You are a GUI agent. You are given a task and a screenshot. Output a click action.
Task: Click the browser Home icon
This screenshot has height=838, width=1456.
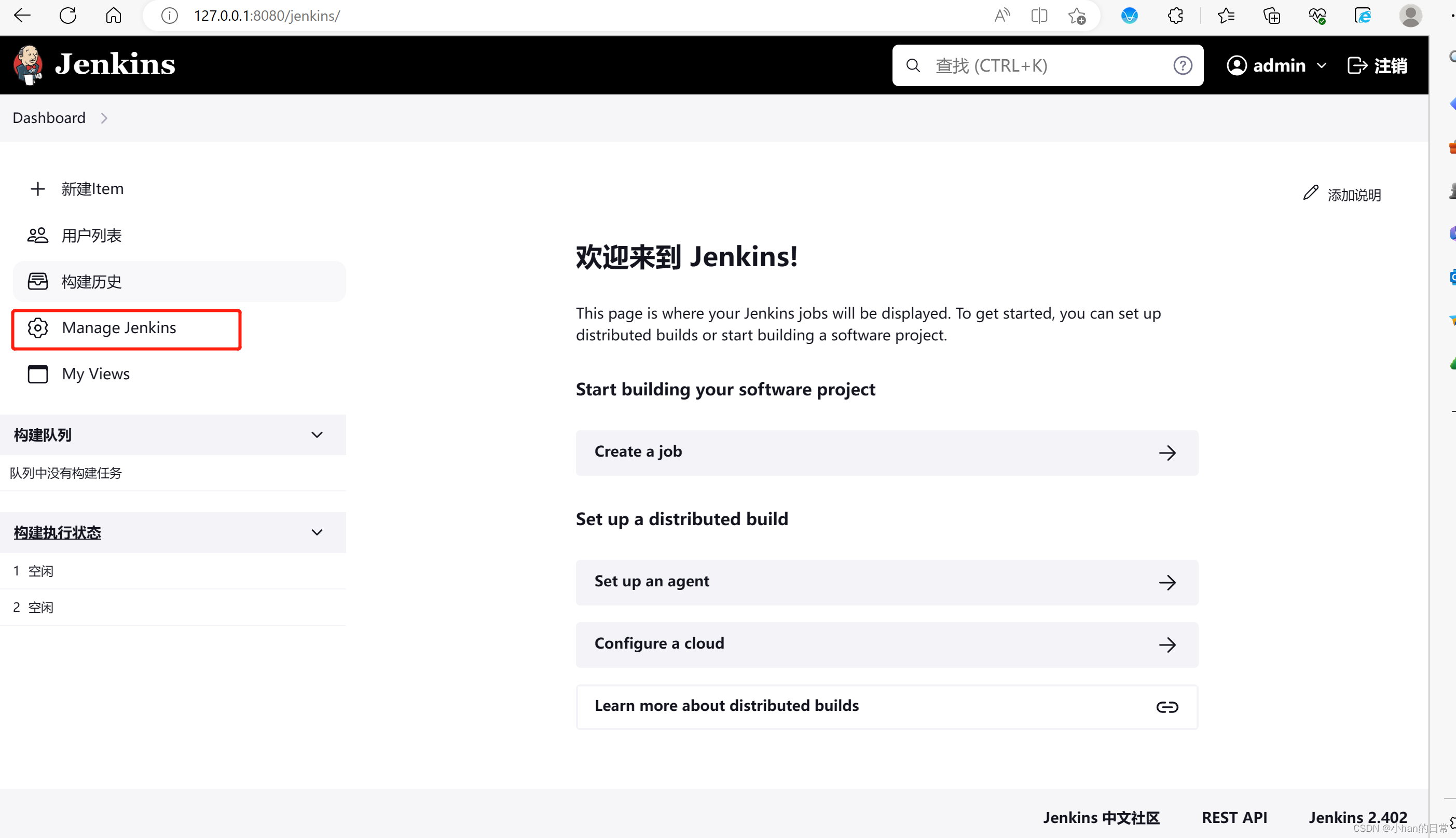tap(113, 16)
